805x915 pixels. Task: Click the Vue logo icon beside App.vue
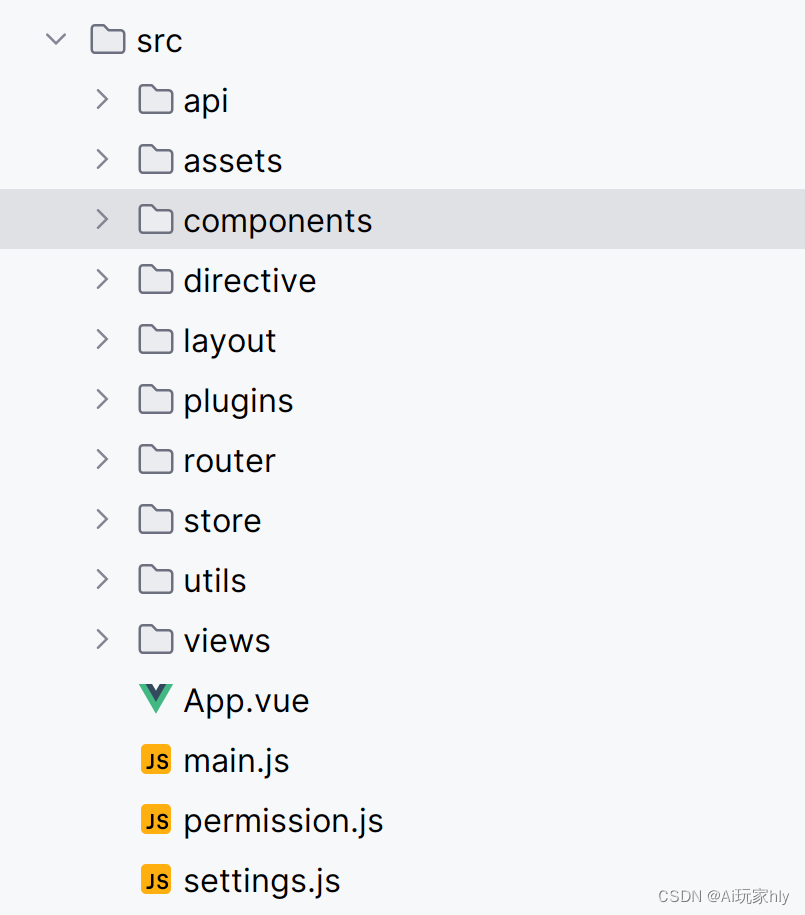point(156,699)
